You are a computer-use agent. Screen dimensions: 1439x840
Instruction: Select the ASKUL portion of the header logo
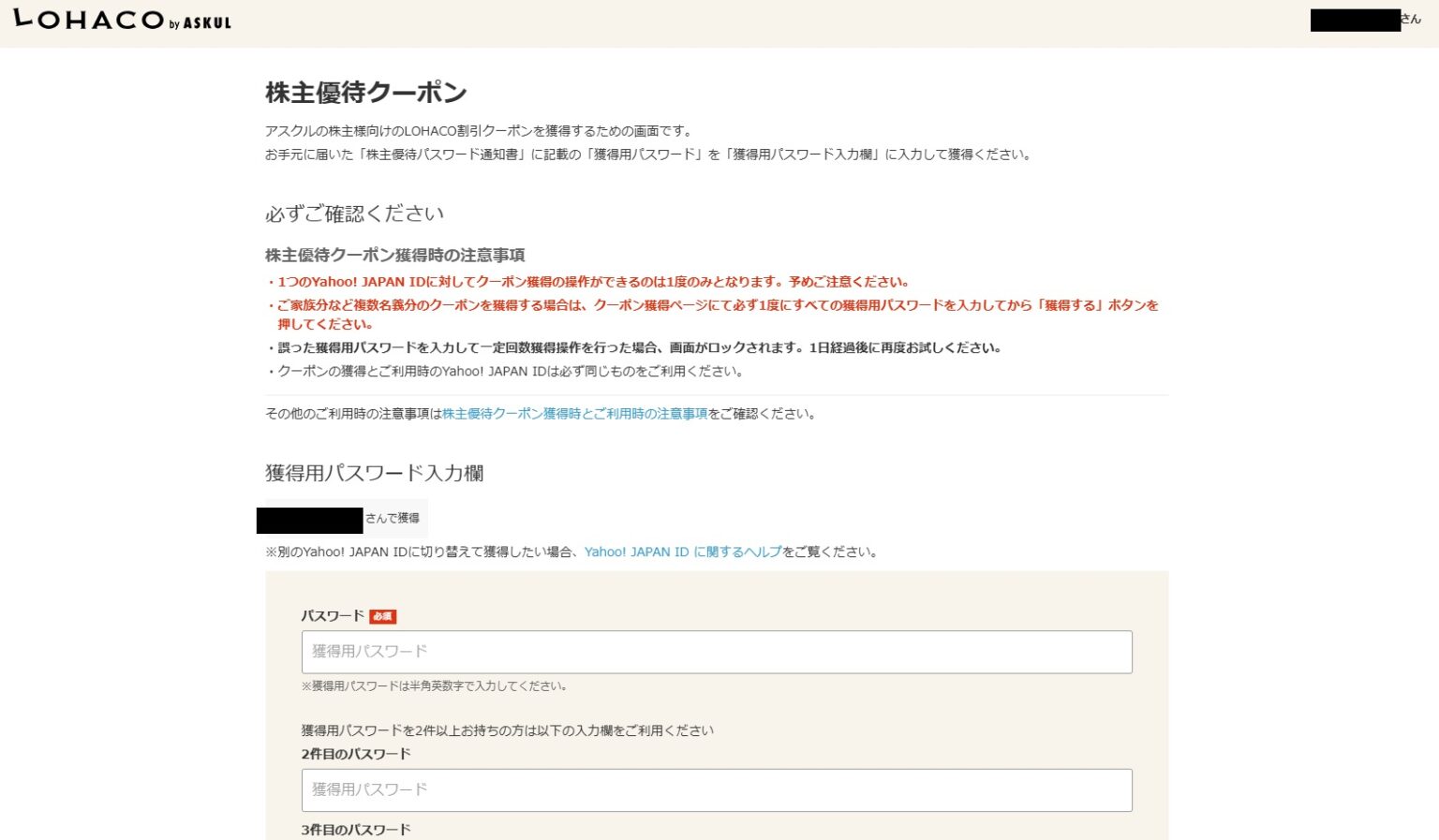click(x=208, y=24)
